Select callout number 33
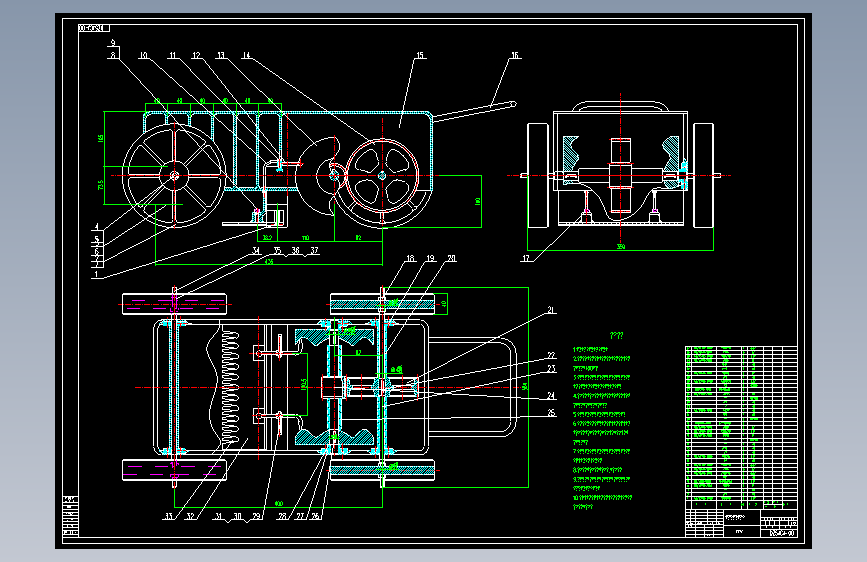Screen dimensions: 867x562 tap(168, 516)
